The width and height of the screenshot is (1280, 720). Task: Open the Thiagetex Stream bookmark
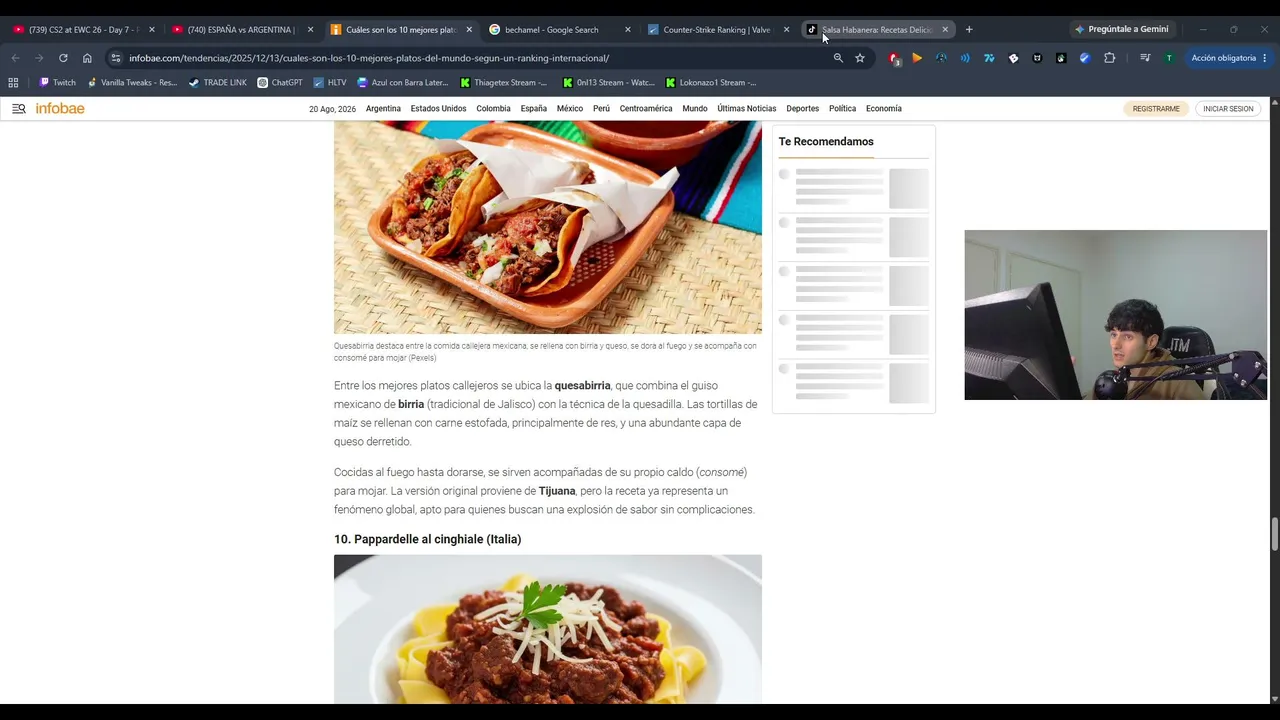click(504, 82)
